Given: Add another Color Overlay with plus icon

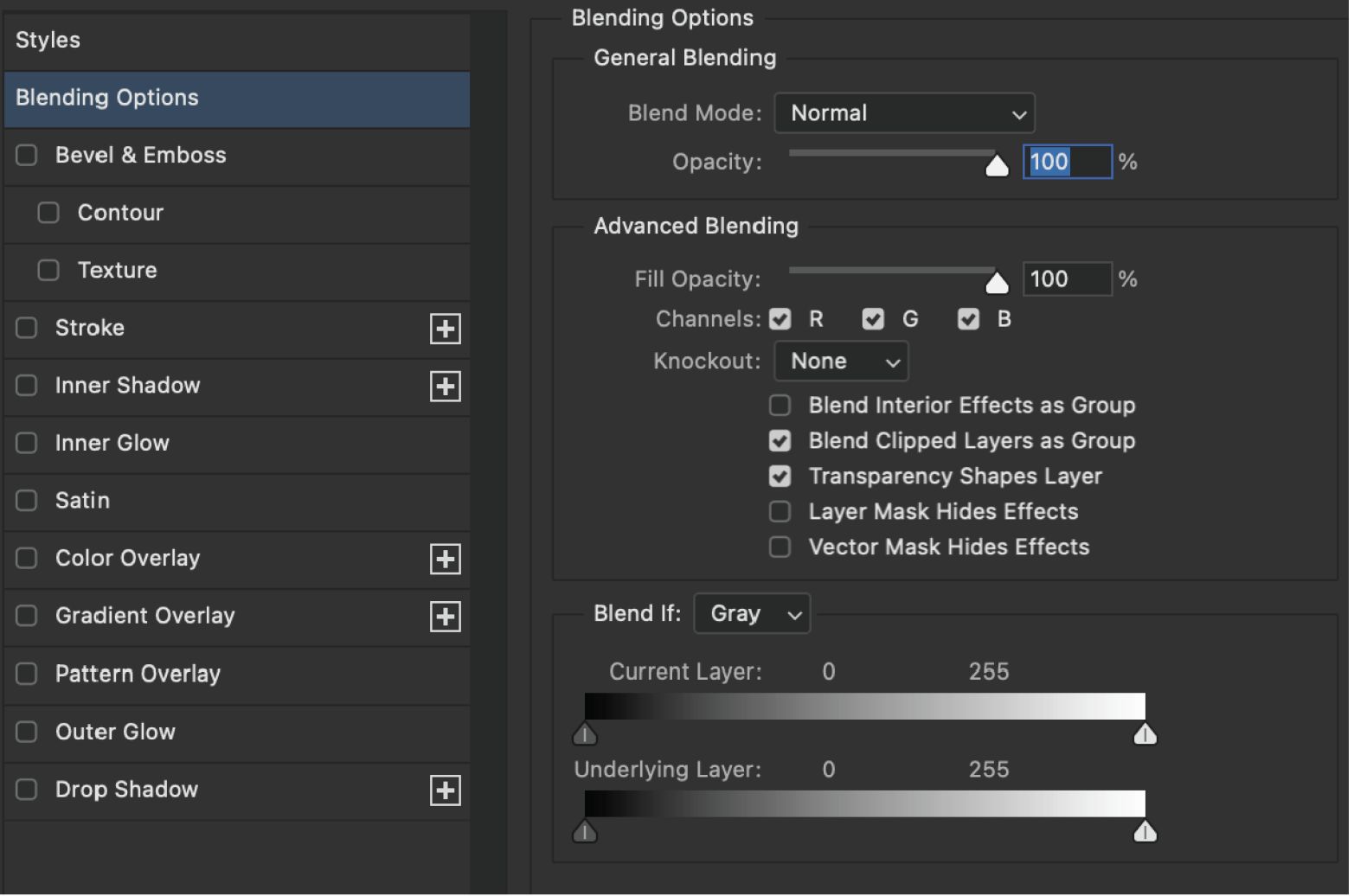Looking at the screenshot, I should [x=446, y=560].
